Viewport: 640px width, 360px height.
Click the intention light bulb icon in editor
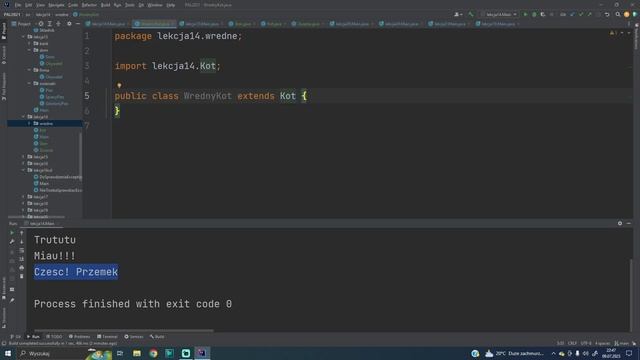tap(119, 85)
